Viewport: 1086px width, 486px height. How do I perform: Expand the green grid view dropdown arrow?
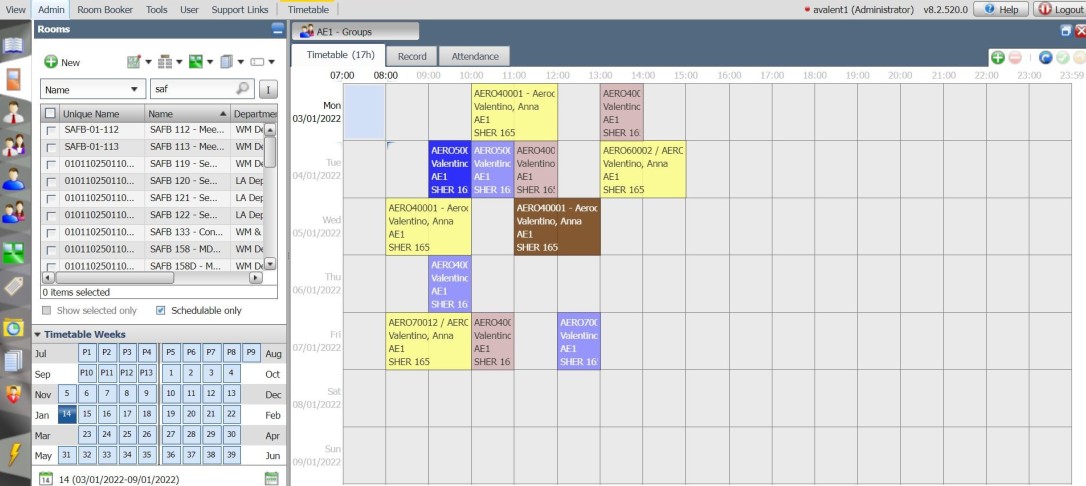210,62
